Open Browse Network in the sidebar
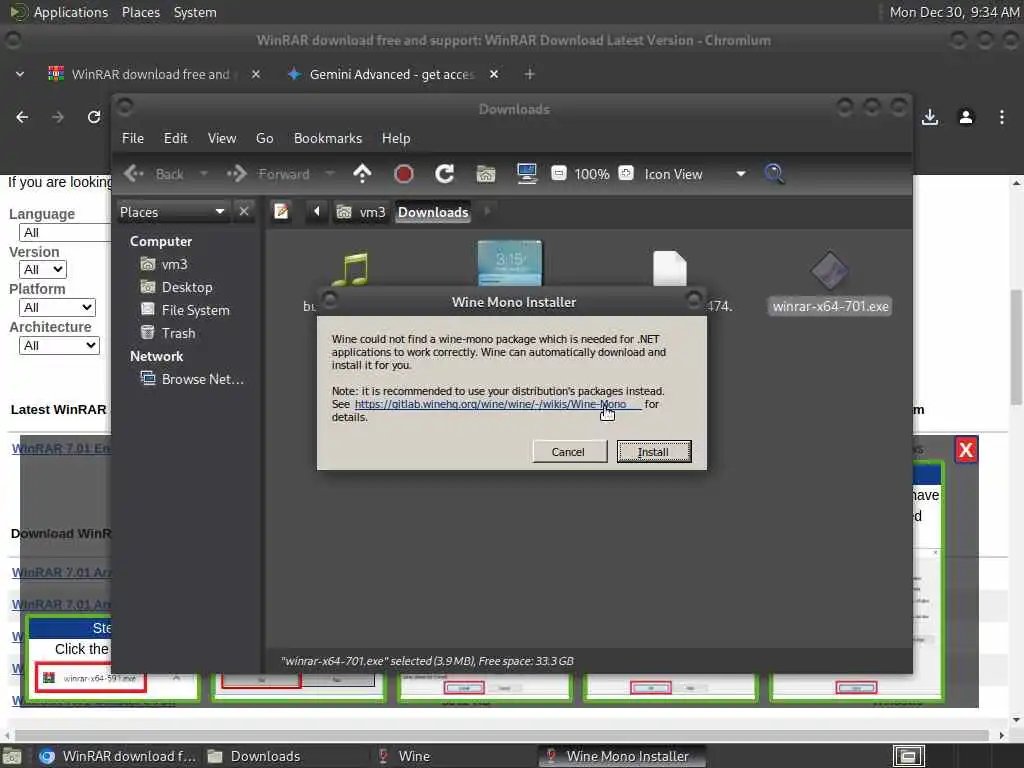This screenshot has width=1024, height=768. point(193,379)
